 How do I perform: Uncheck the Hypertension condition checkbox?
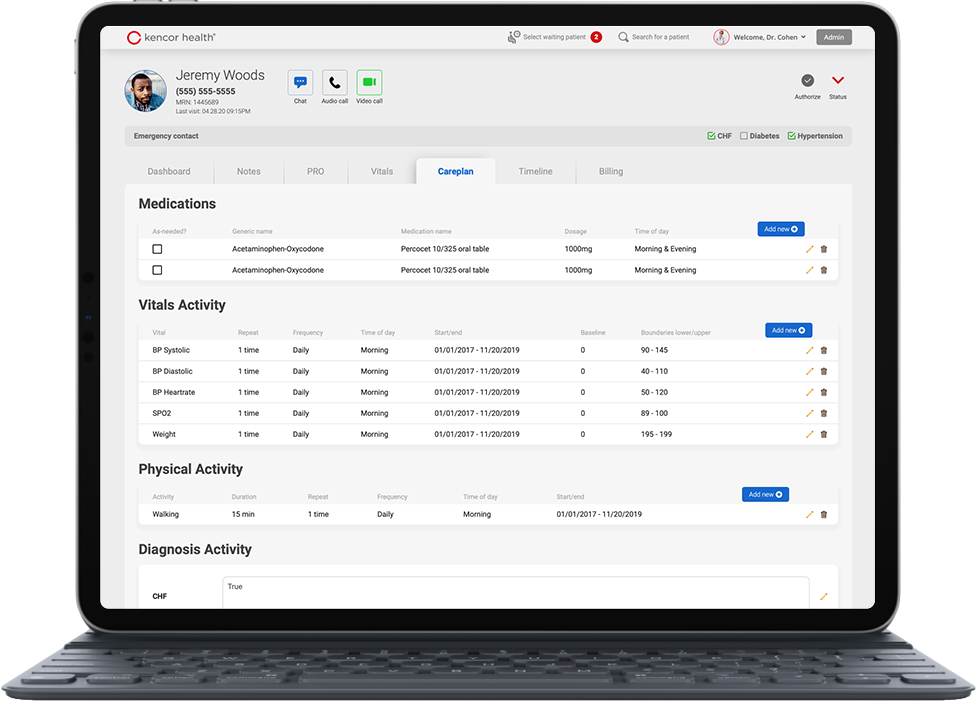[791, 136]
